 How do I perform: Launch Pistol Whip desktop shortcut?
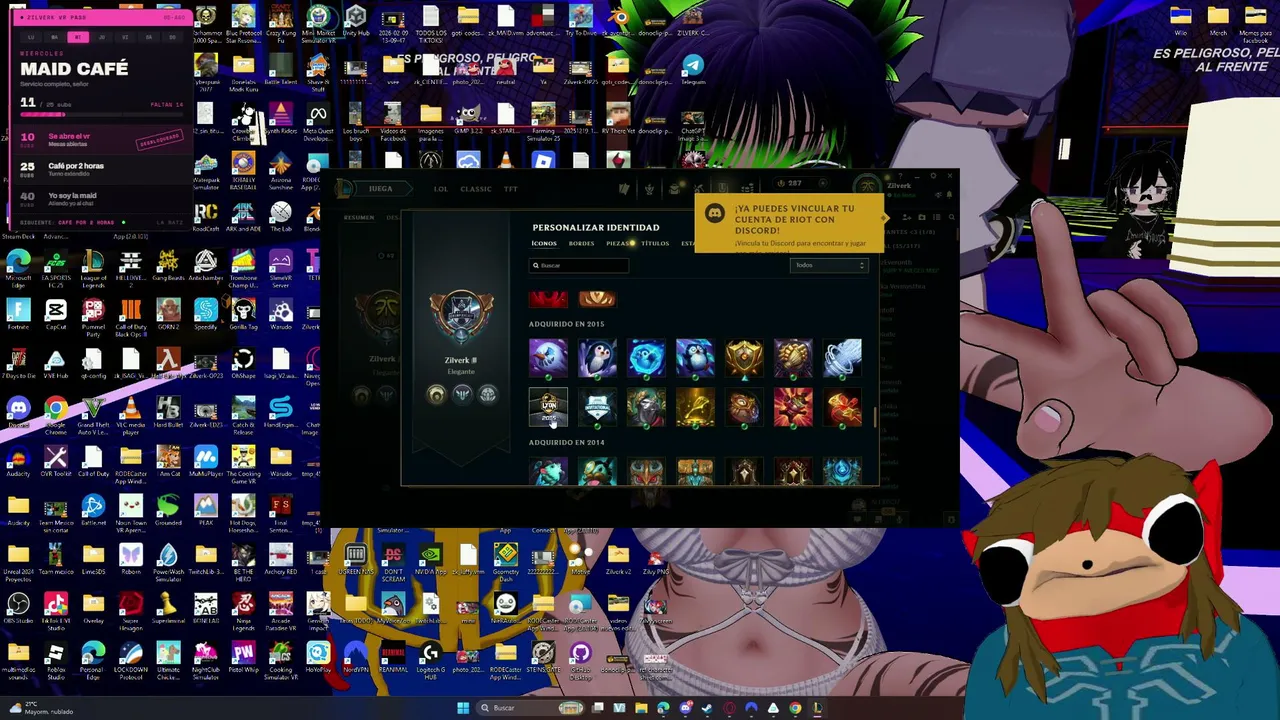pos(243,658)
